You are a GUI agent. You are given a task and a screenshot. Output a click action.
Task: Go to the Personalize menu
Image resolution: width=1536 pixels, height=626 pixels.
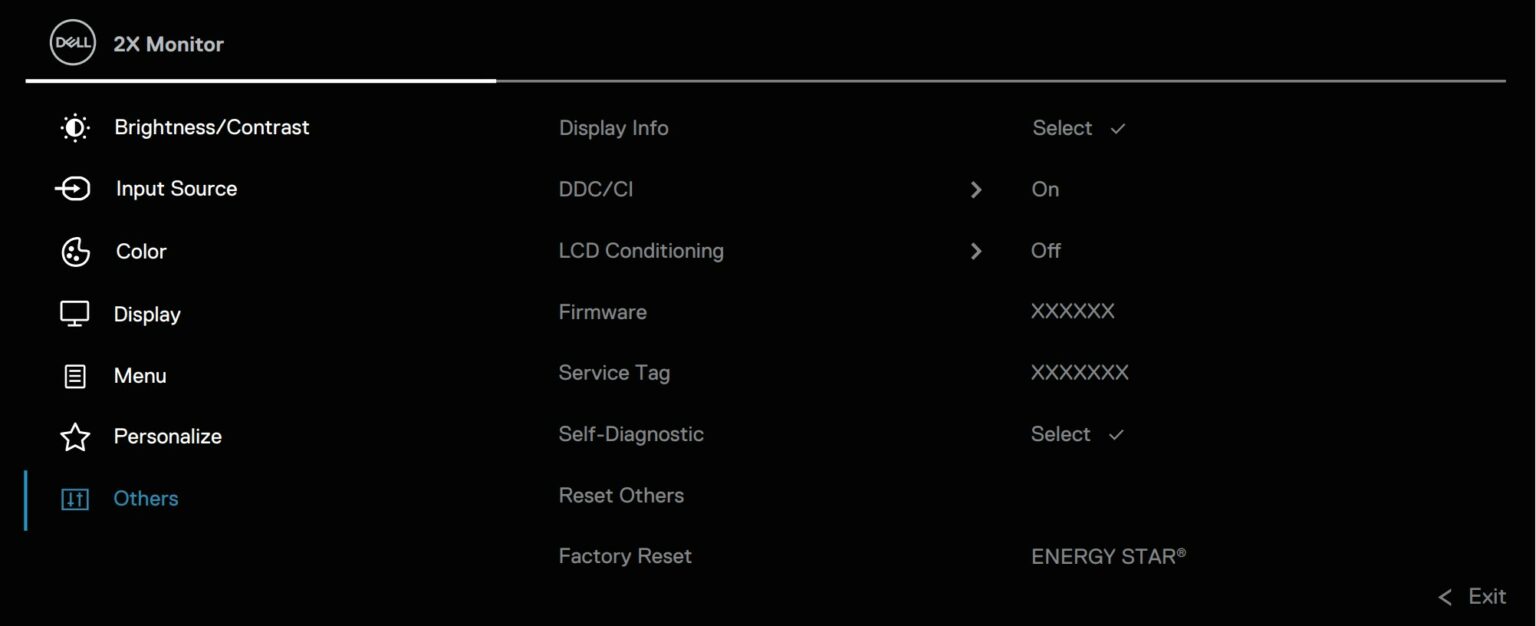[x=167, y=437]
